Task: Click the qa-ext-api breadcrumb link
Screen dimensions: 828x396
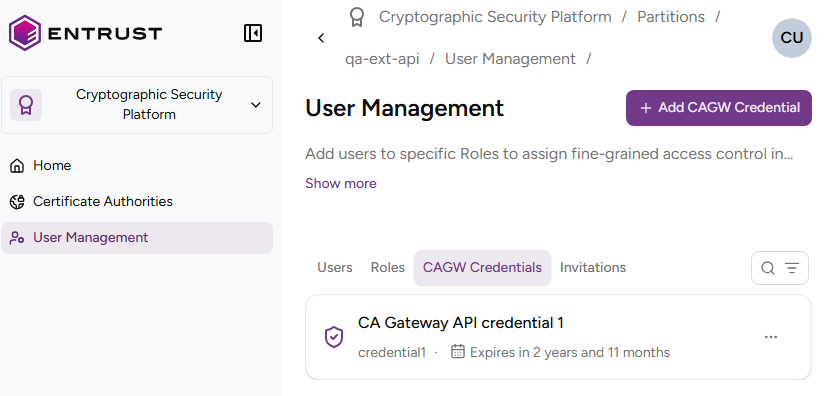Action: (x=382, y=59)
